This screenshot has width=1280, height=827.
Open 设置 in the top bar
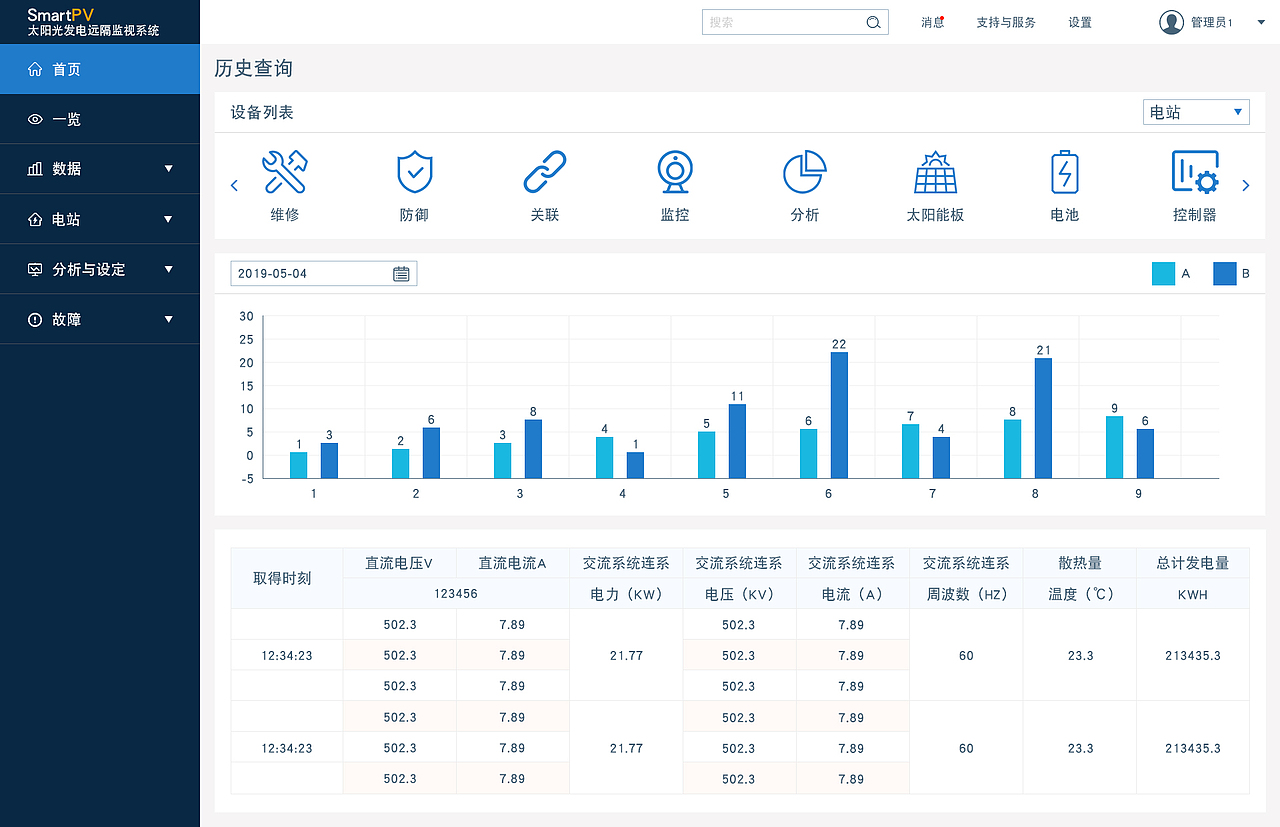coord(1080,22)
